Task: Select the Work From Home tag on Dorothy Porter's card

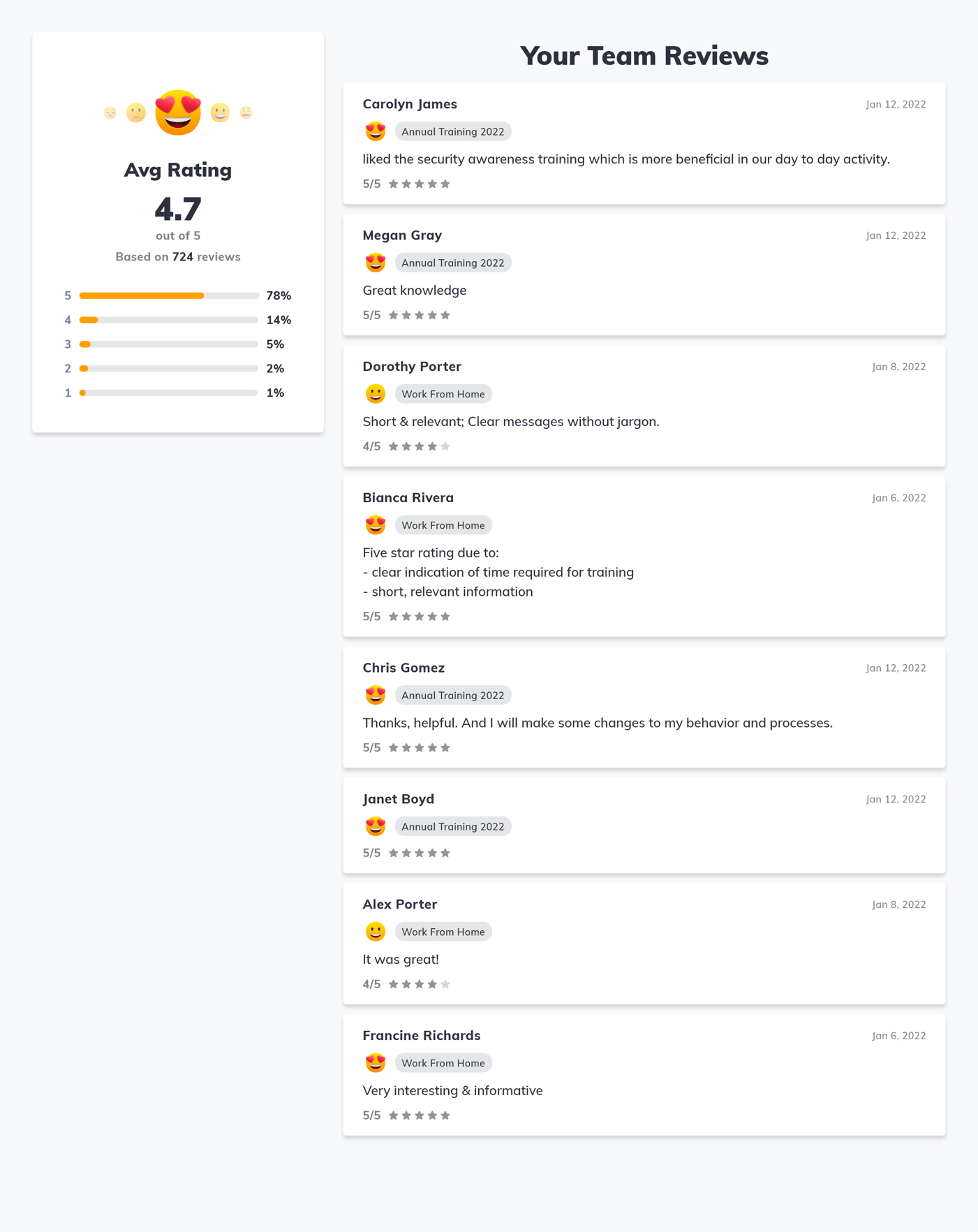Action: [x=443, y=393]
